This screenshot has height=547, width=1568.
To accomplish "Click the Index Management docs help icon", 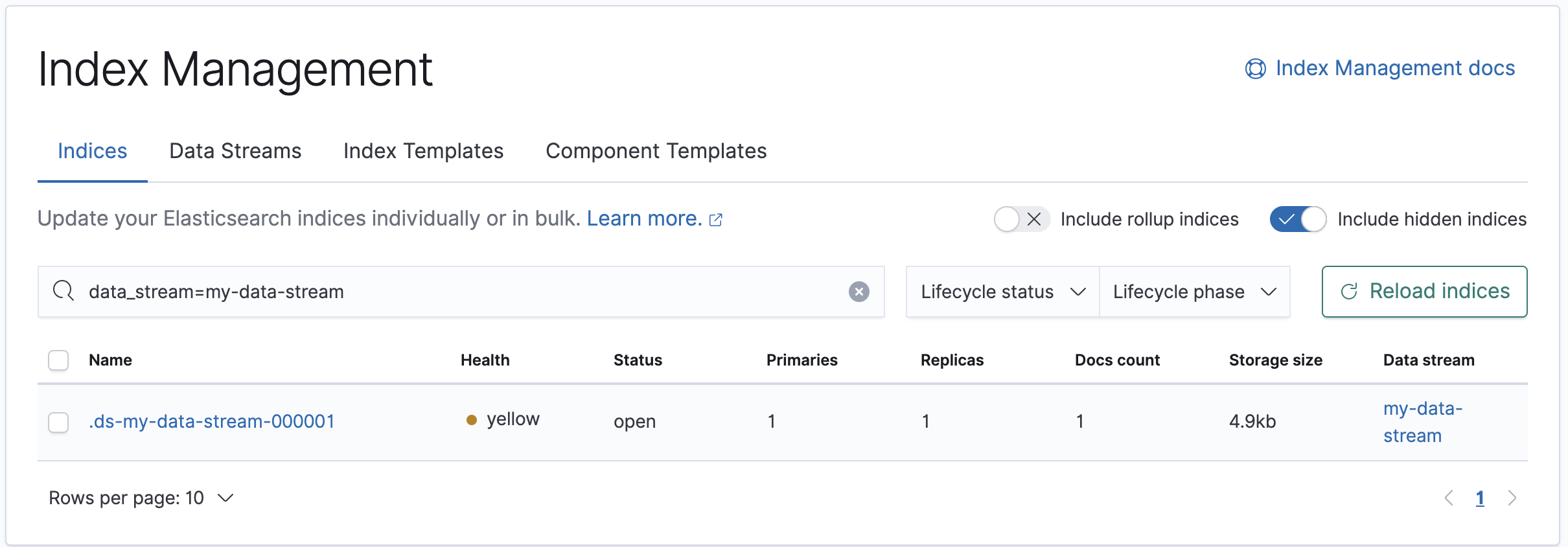I will pyautogui.click(x=1255, y=69).
